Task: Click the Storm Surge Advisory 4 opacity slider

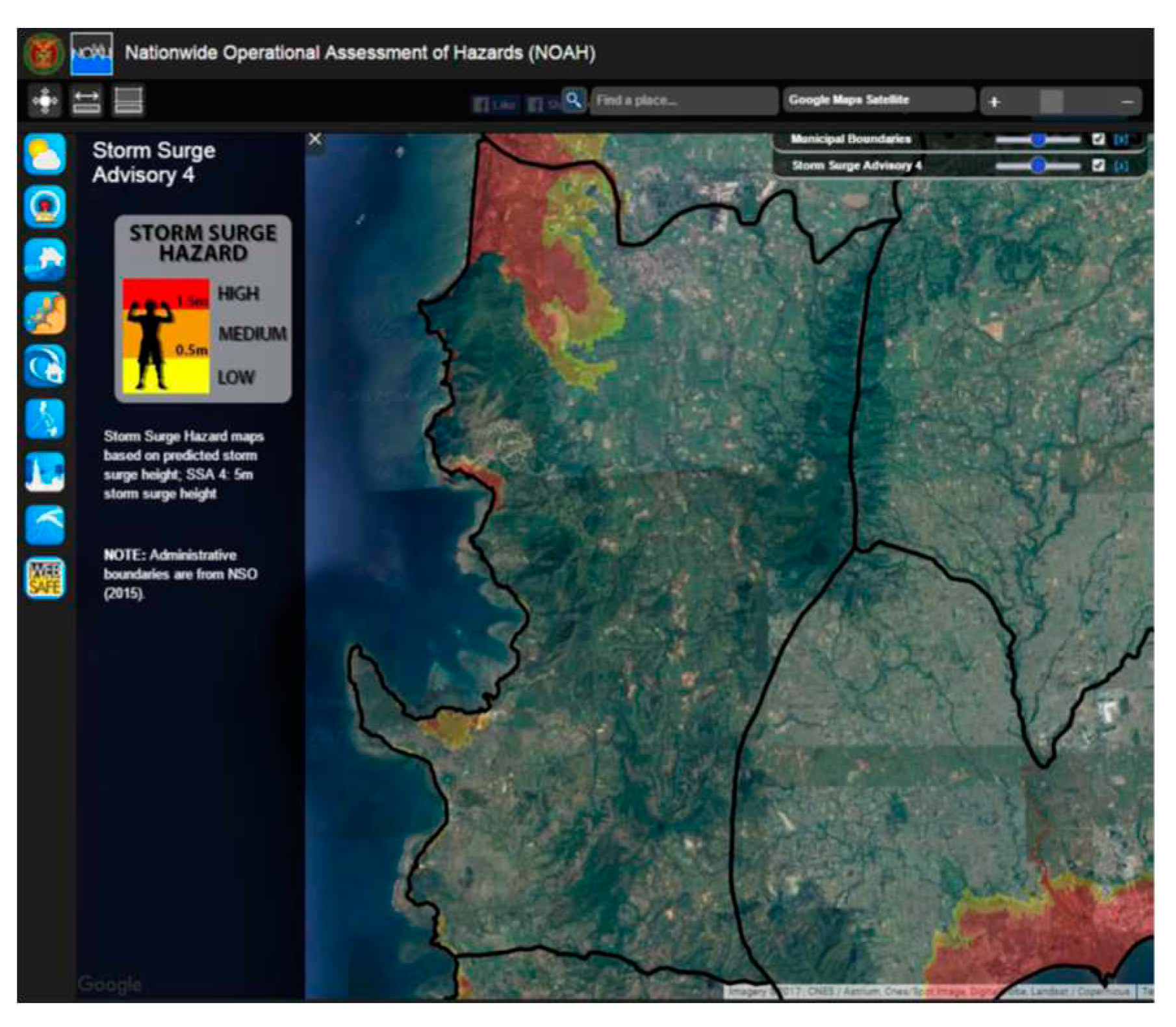Action: tap(1038, 166)
